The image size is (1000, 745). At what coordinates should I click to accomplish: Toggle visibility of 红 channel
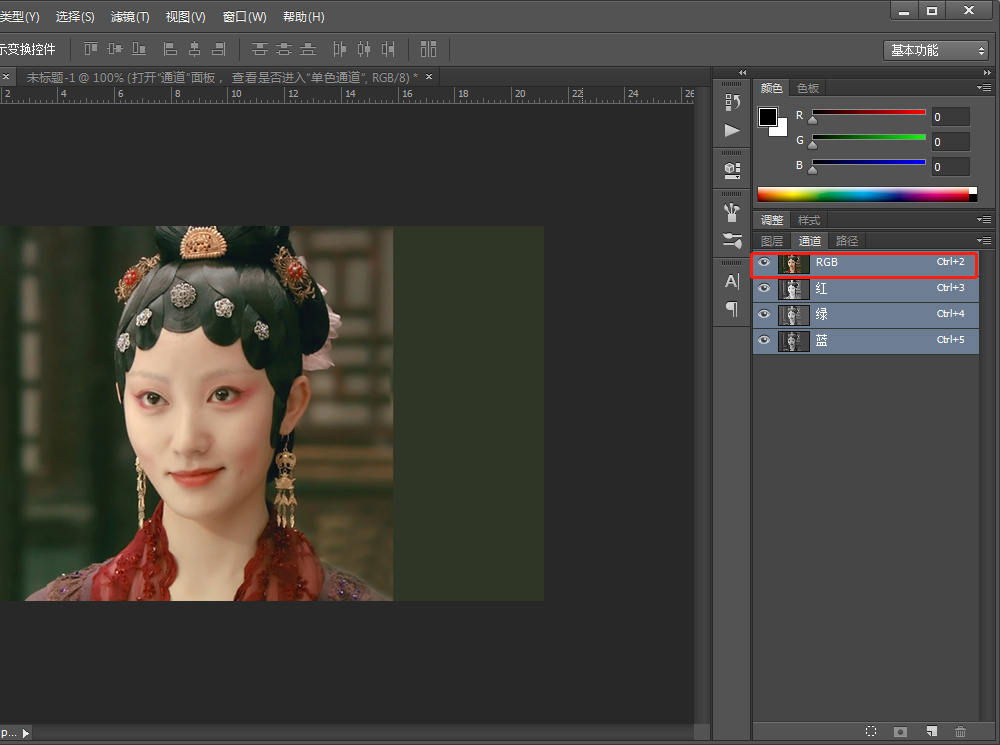click(x=764, y=288)
